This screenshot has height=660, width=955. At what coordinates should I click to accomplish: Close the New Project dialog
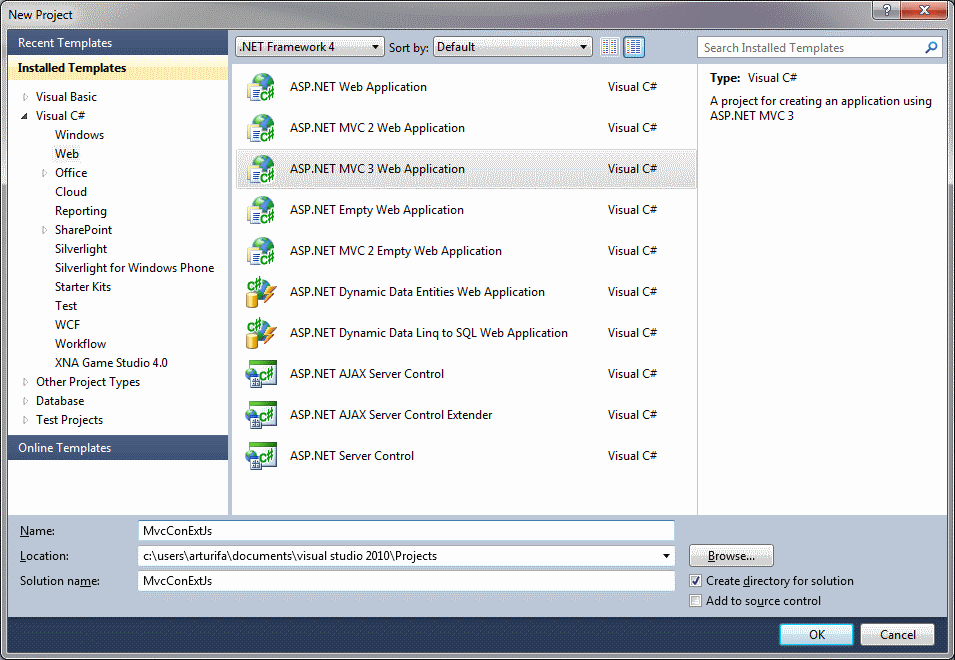tap(924, 10)
